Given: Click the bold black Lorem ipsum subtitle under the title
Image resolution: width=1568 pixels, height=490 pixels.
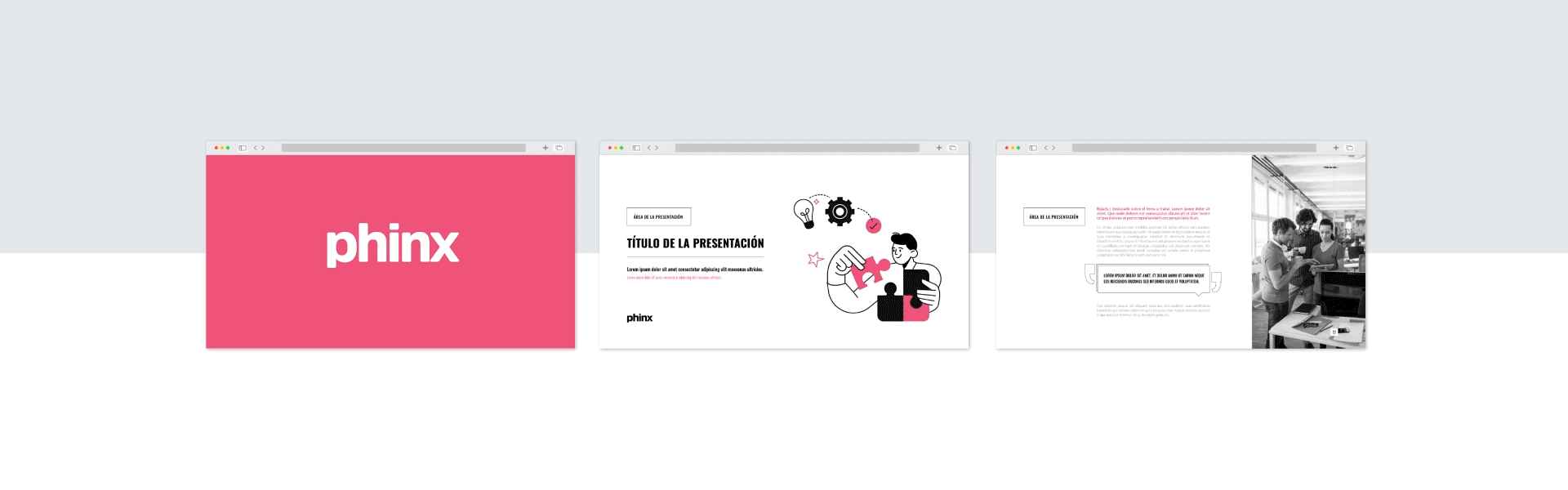Looking at the screenshot, I should click(695, 269).
